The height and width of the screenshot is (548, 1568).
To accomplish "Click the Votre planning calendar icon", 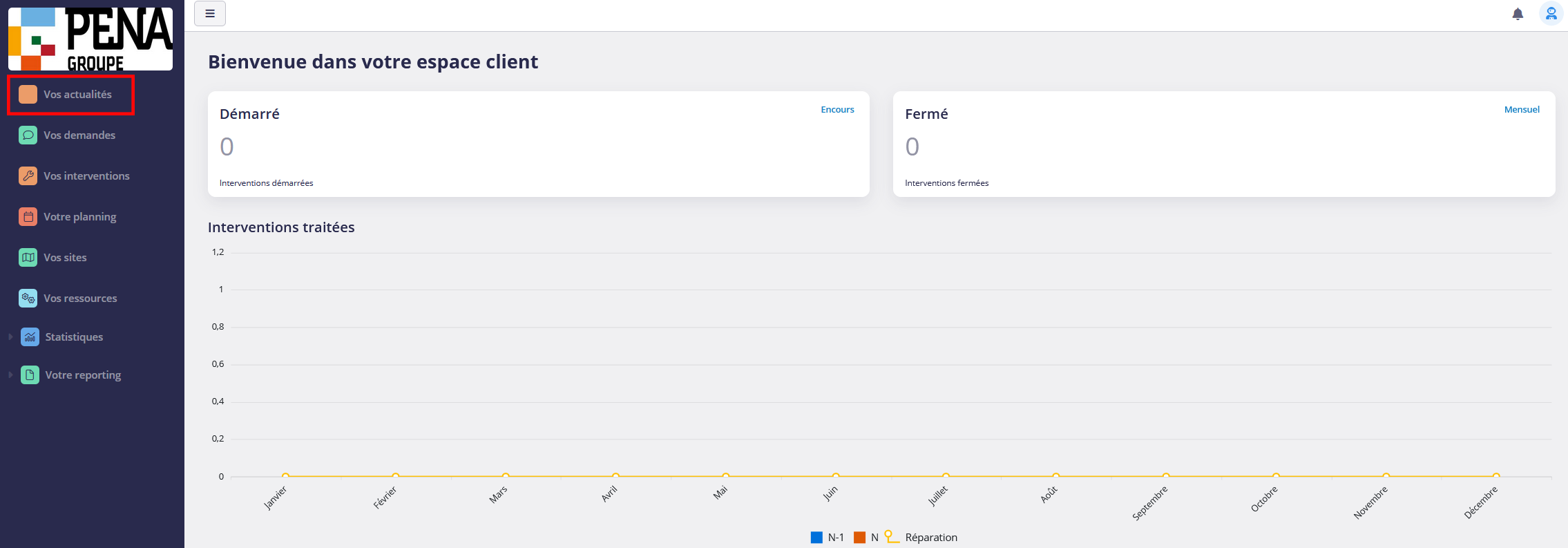I will coord(28,216).
